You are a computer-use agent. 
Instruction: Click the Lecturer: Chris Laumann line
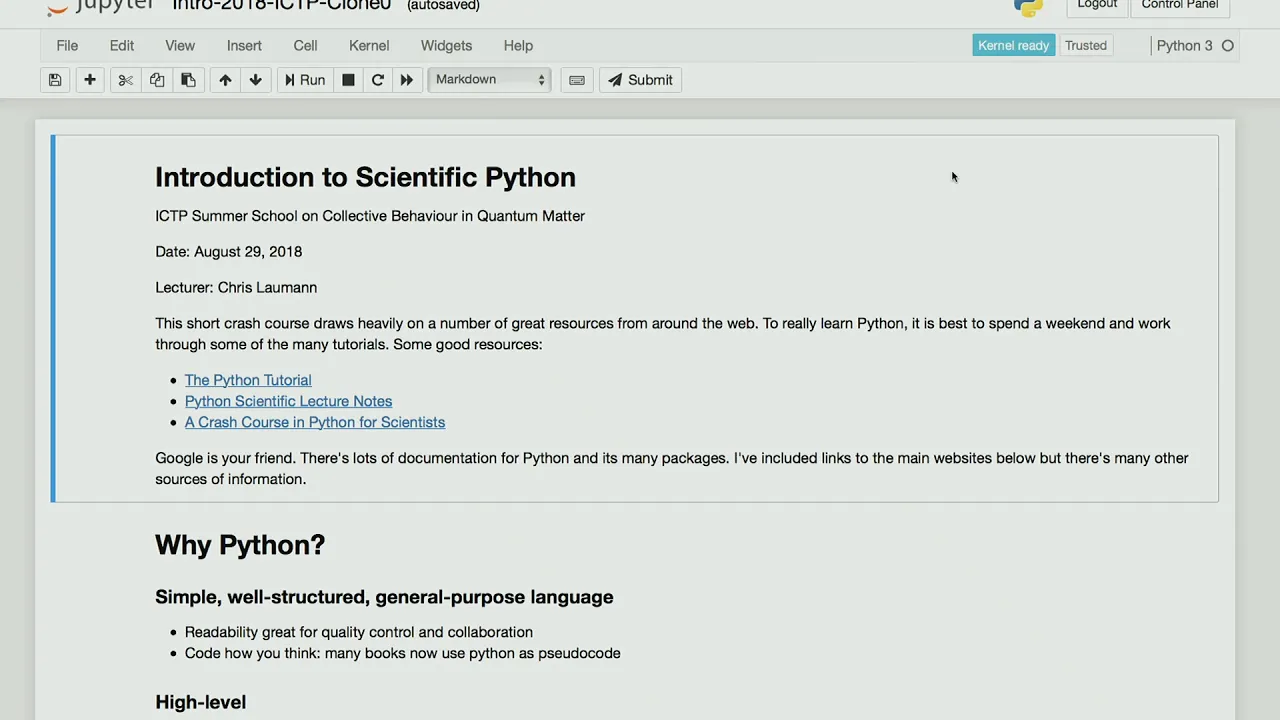236,287
